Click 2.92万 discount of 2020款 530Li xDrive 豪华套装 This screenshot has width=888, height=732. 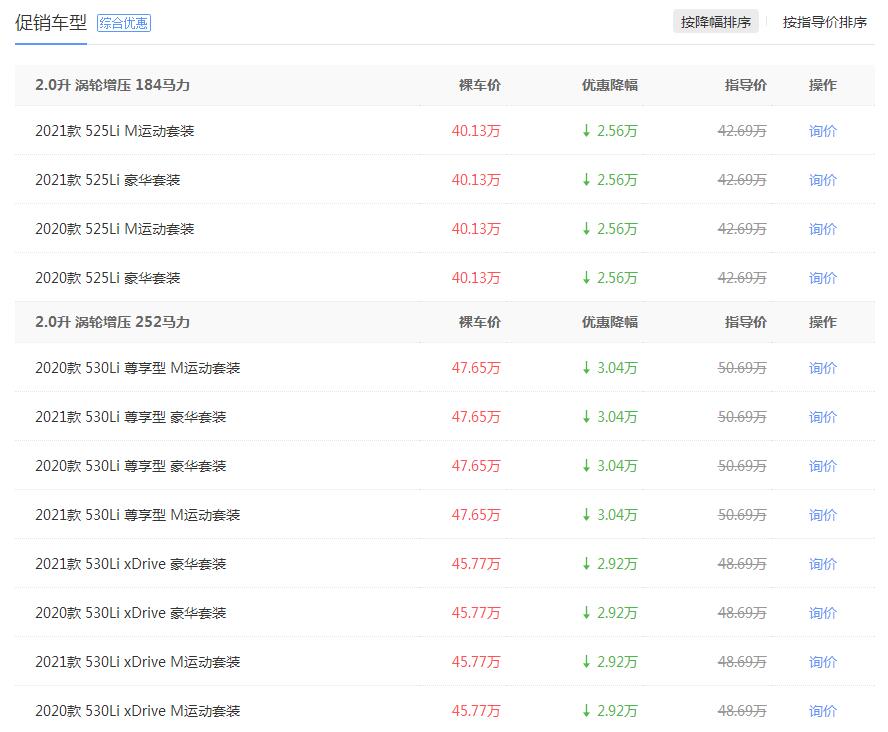pos(617,613)
